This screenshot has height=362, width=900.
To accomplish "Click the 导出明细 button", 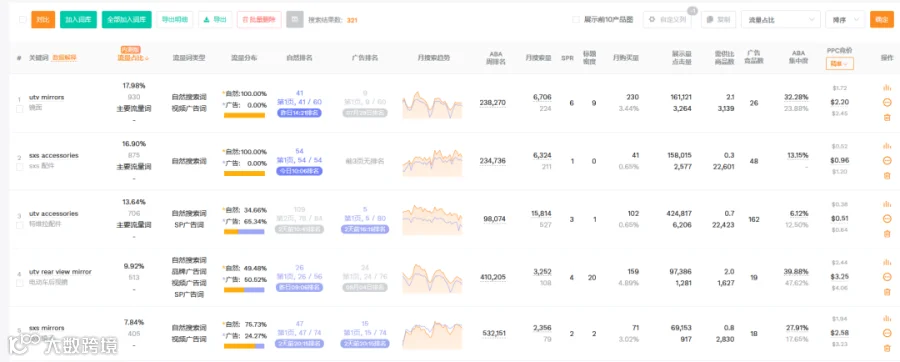I will [x=175, y=20].
